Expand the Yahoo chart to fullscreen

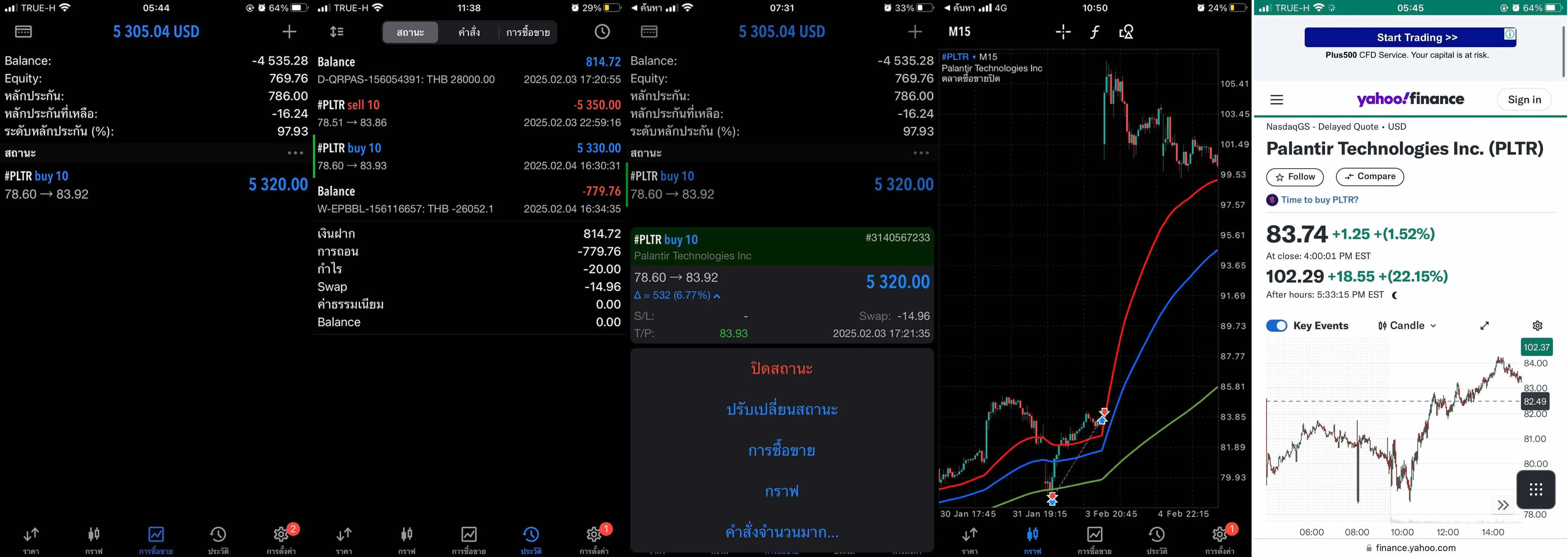pyautogui.click(x=1485, y=326)
